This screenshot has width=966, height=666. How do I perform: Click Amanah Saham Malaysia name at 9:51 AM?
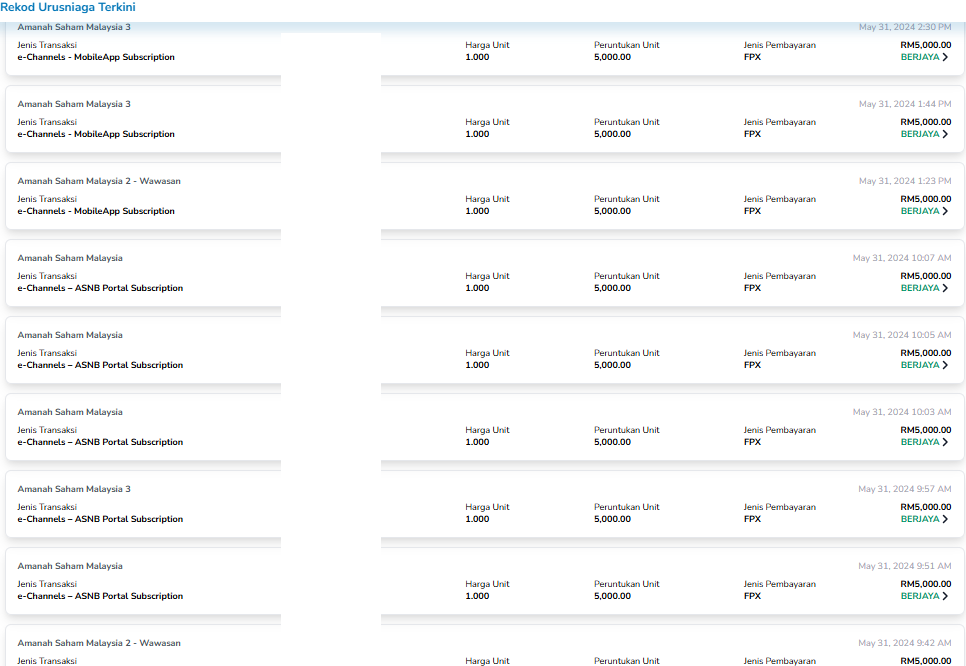(70, 566)
